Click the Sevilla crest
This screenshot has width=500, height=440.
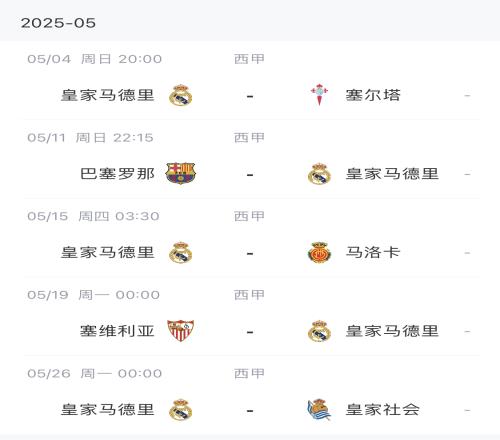(x=181, y=331)
